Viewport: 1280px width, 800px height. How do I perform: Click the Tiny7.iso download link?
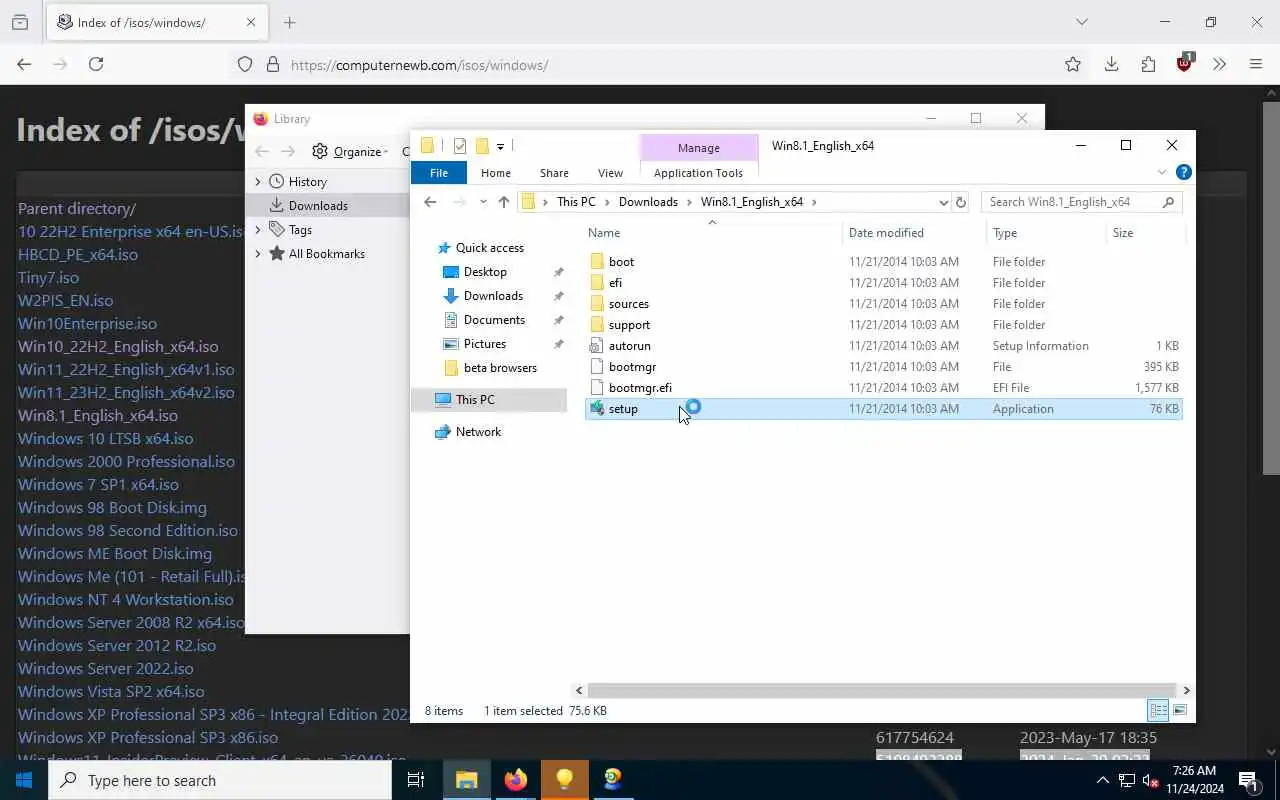pyautogui.click(x=48, y=277)
